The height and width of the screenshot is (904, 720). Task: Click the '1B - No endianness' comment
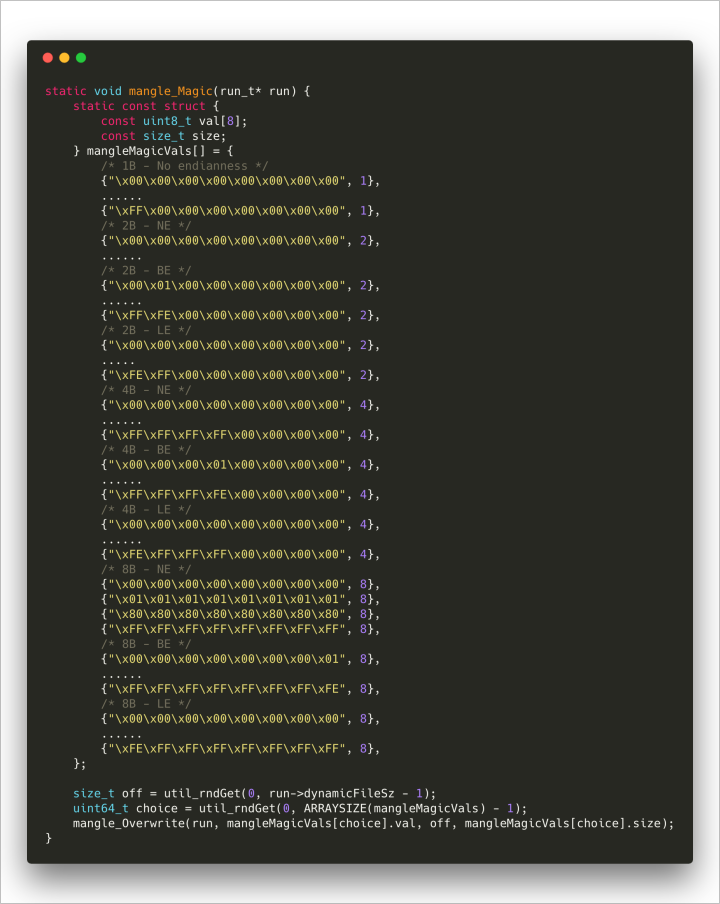pyautogui.click(x=184, y=166)
